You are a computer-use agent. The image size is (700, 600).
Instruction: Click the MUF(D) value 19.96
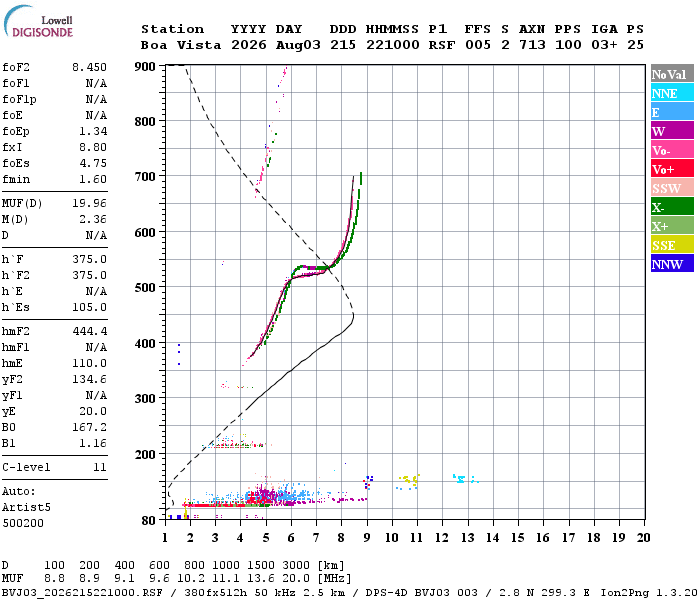89,203
